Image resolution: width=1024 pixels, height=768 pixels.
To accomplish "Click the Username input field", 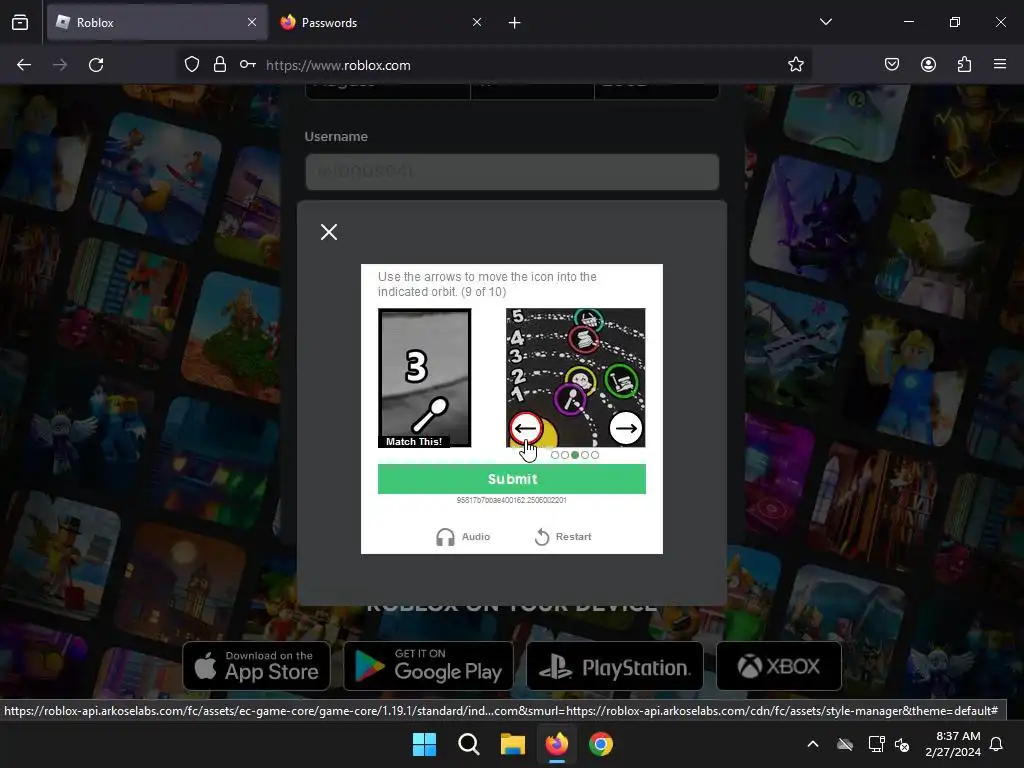I will 512,172.
